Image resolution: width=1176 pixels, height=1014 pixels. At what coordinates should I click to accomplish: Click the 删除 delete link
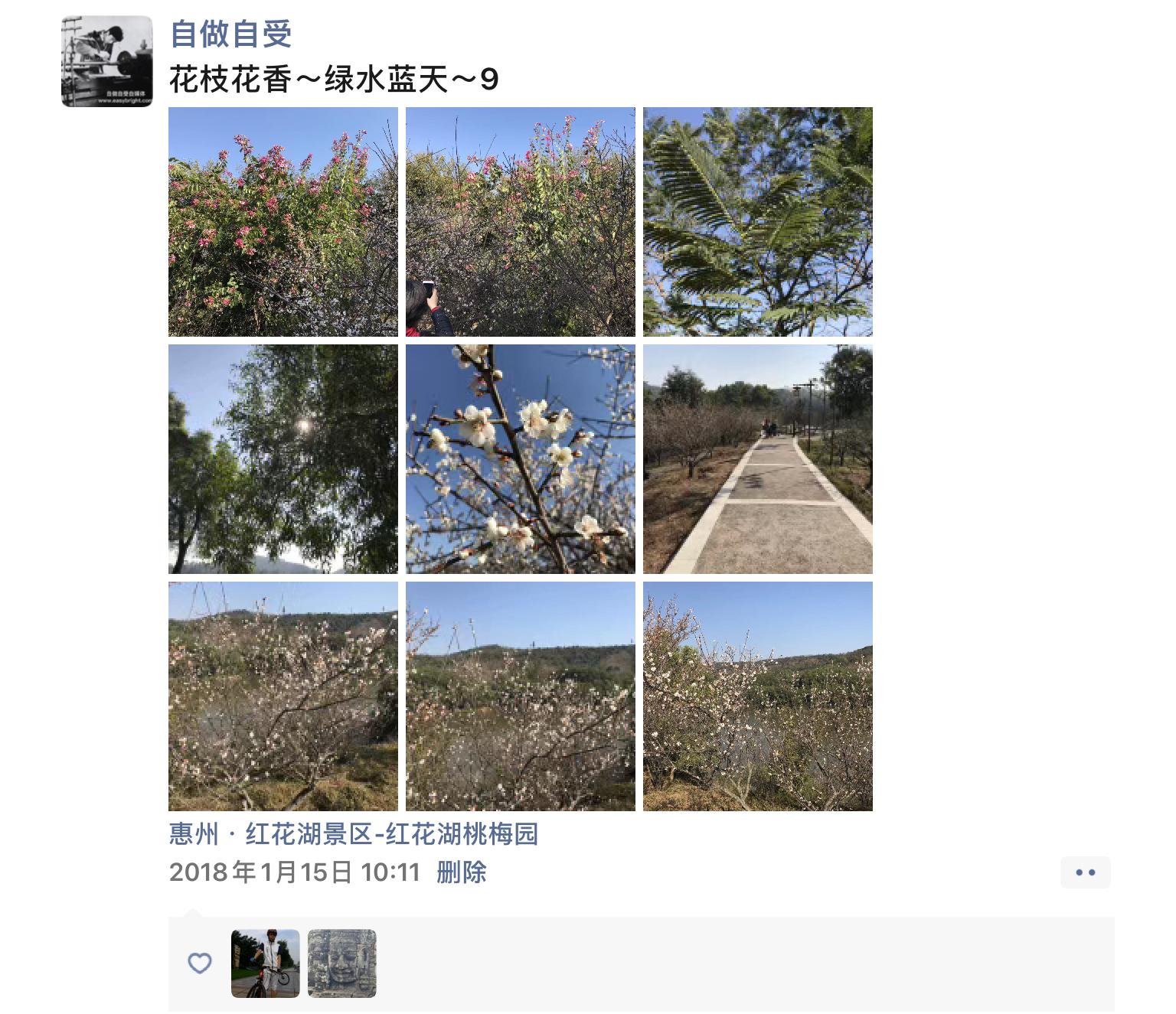[462, 872]
